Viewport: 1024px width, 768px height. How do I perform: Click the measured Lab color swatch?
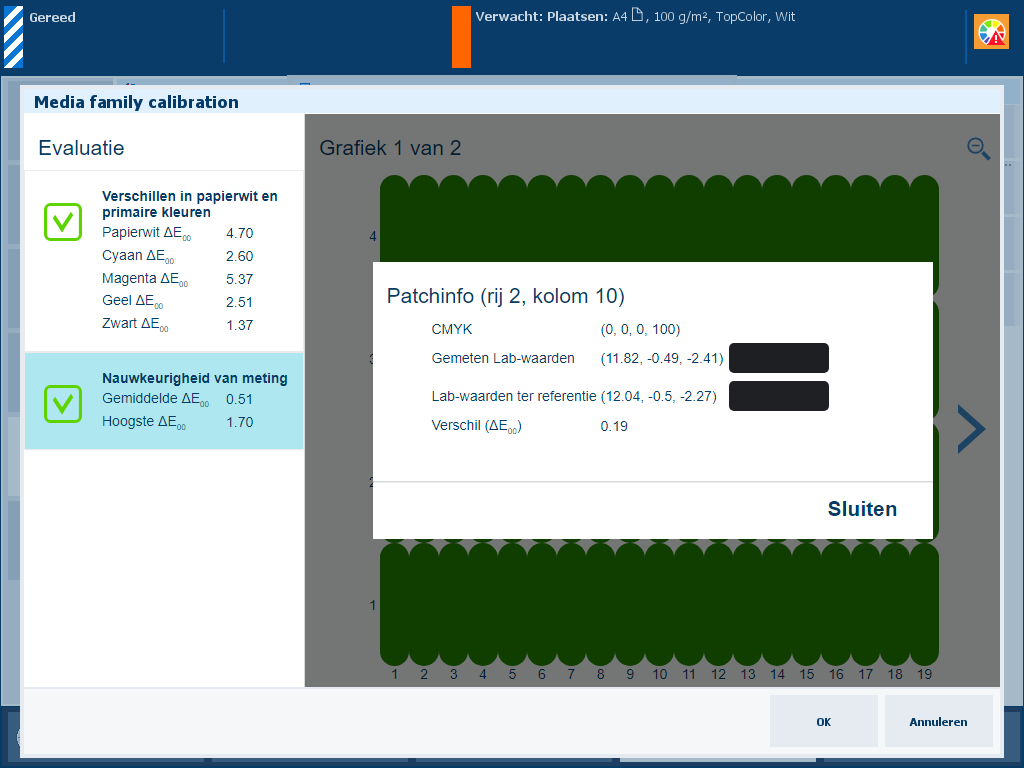click(x=778, y=358)
